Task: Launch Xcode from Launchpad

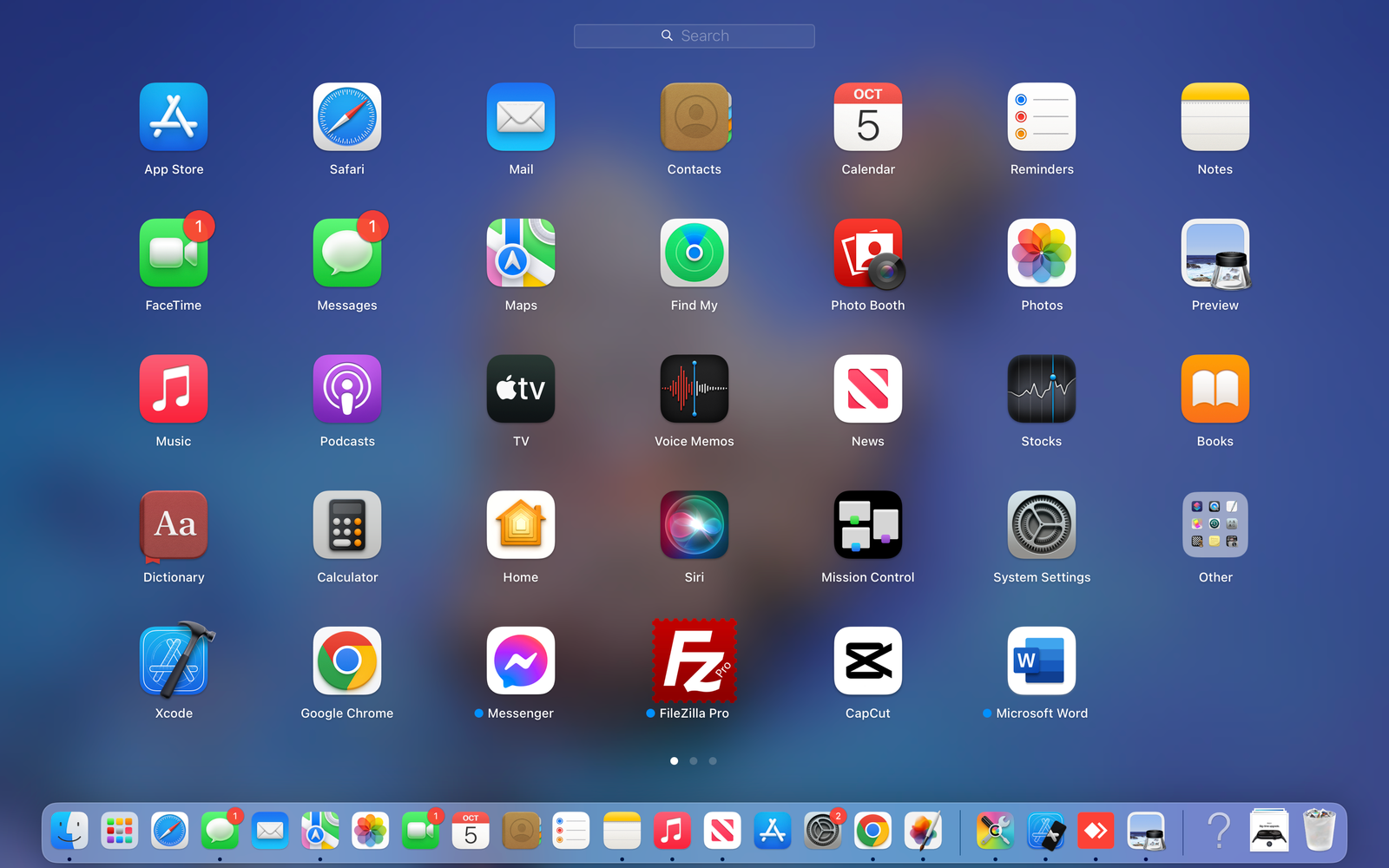Action: [175, 660]
